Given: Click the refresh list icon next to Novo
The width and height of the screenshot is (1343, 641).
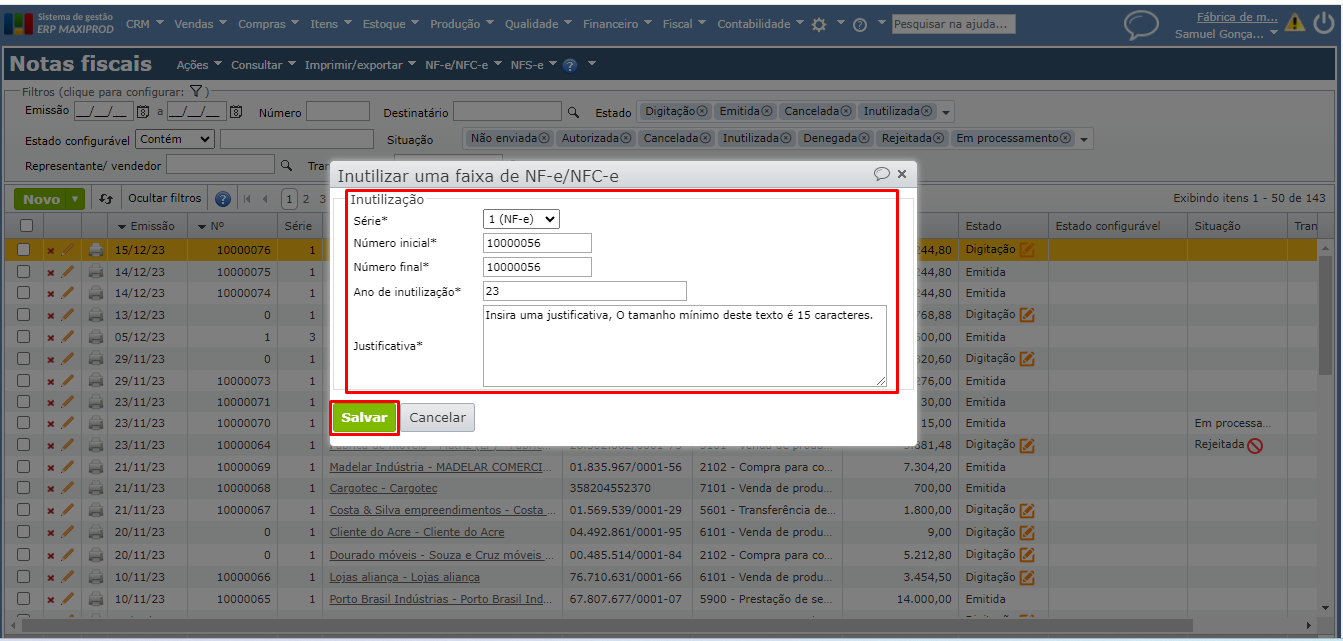Looking at the screenshot, I should (x=106, y=199).
